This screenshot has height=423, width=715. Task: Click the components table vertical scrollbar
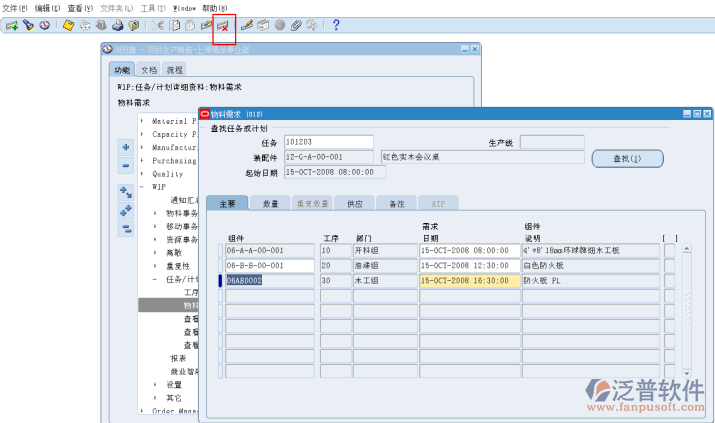(686, 300)
